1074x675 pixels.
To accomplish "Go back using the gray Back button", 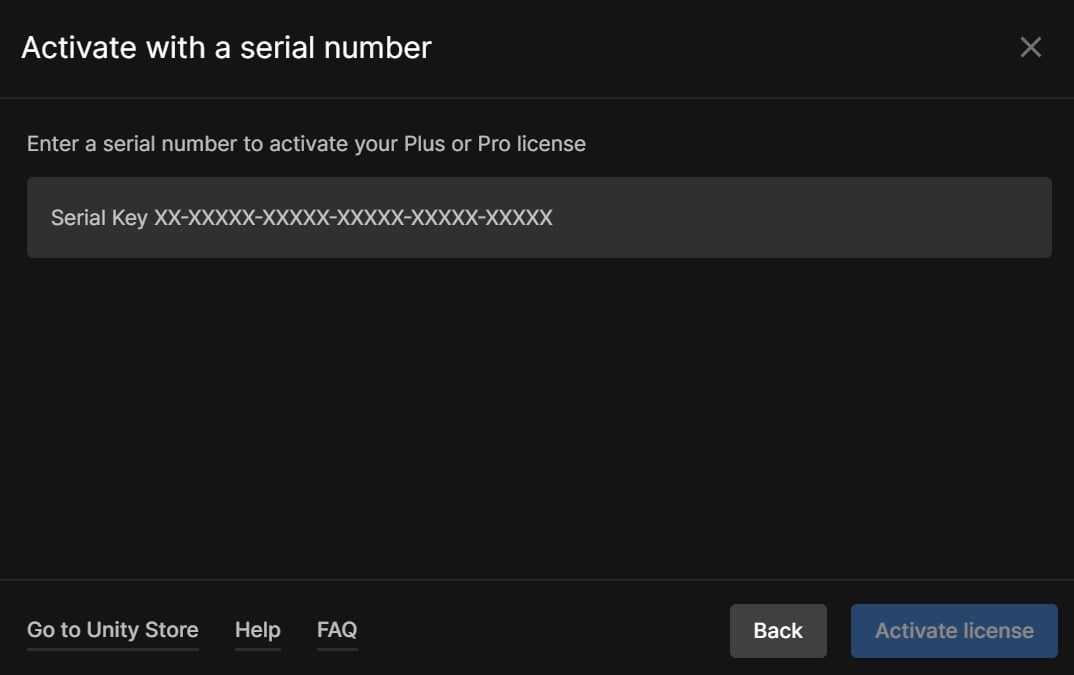I will pos(777,631).
